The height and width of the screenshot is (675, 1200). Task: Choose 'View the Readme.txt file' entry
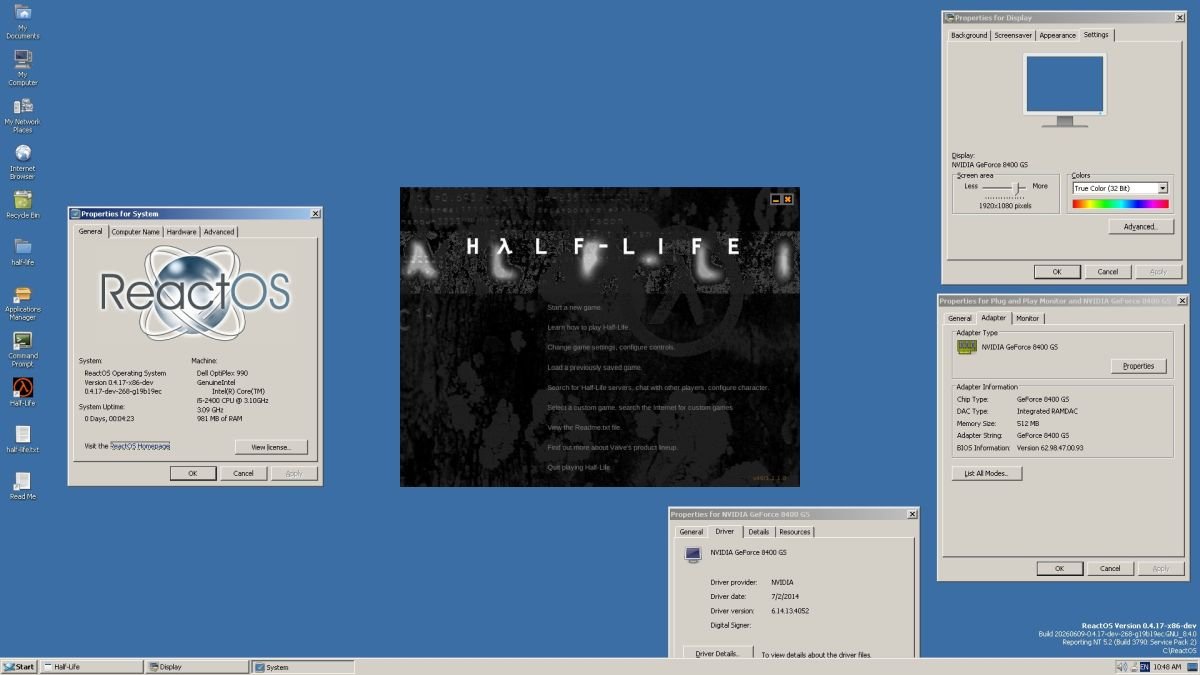(584, 427)
